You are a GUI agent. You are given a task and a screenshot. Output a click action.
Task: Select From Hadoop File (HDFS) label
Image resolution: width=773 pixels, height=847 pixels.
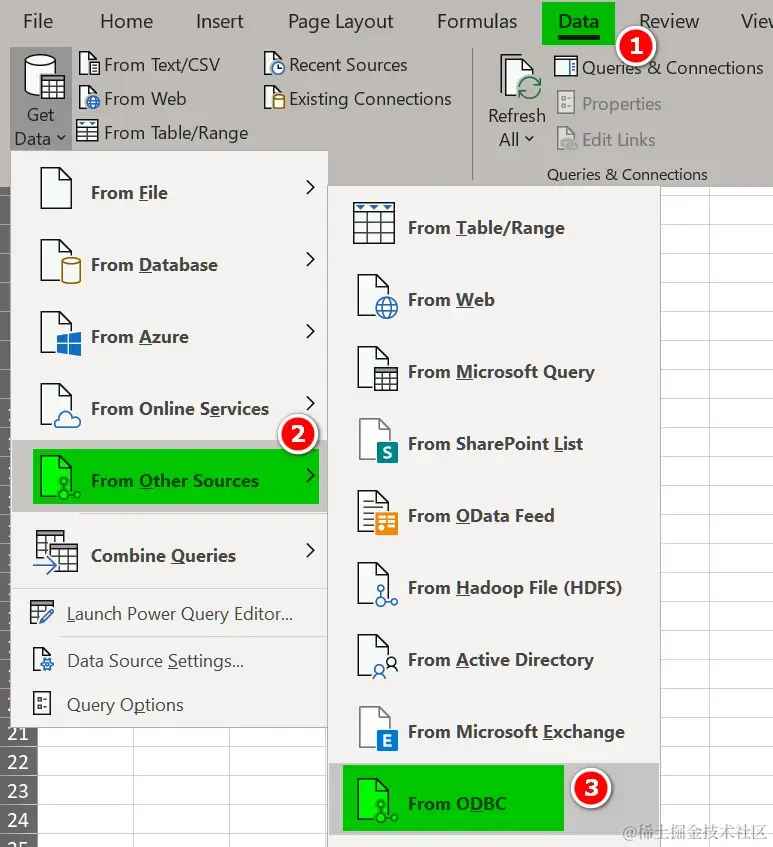pos(515,588)
